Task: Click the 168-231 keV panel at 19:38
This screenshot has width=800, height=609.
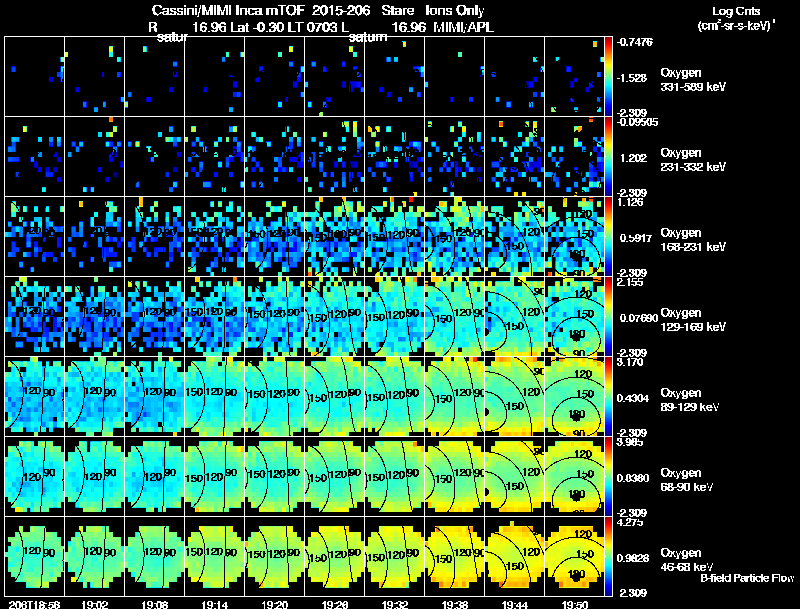Action: point(454,236)
